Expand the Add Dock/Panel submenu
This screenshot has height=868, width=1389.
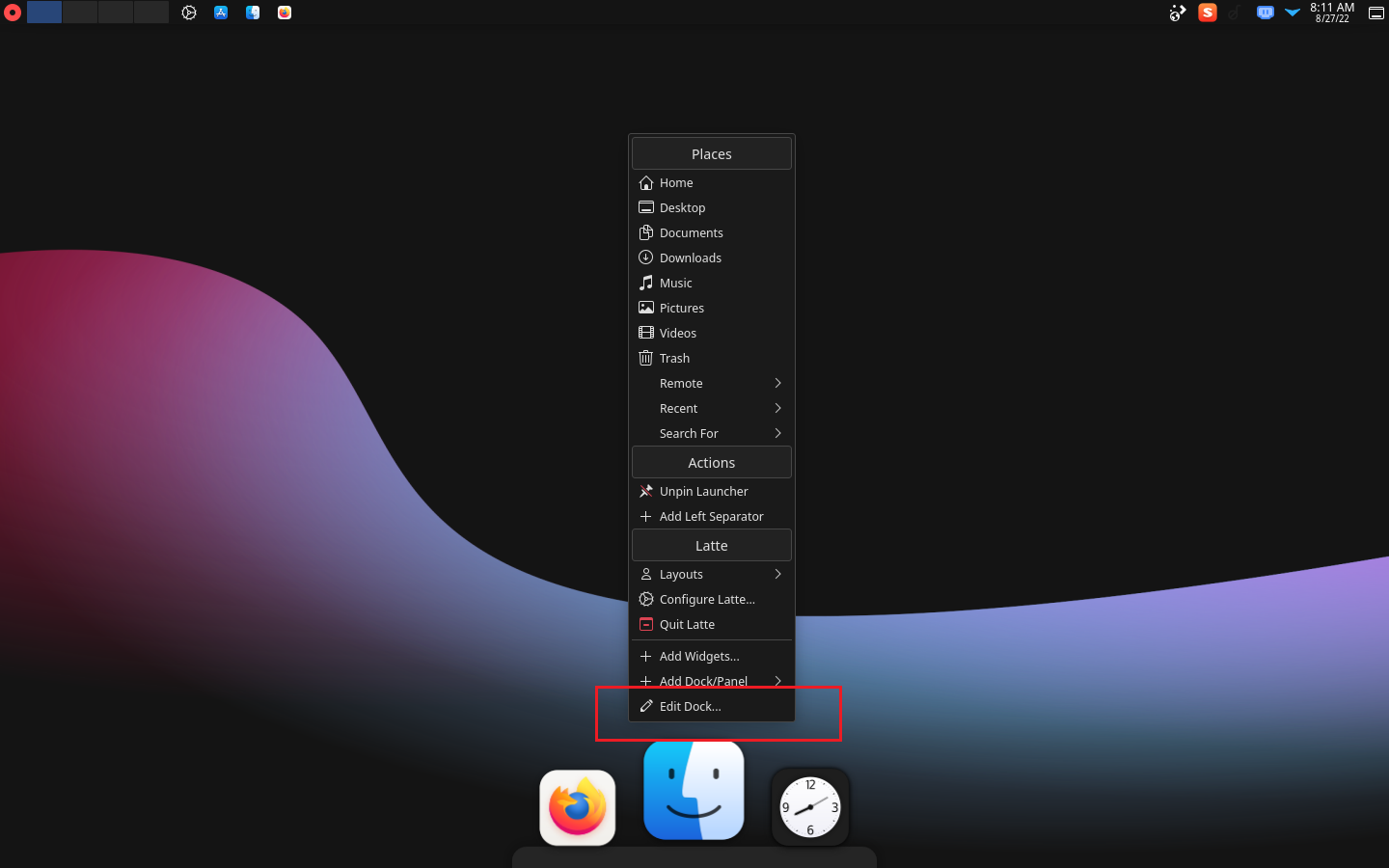tap(712, 681)
